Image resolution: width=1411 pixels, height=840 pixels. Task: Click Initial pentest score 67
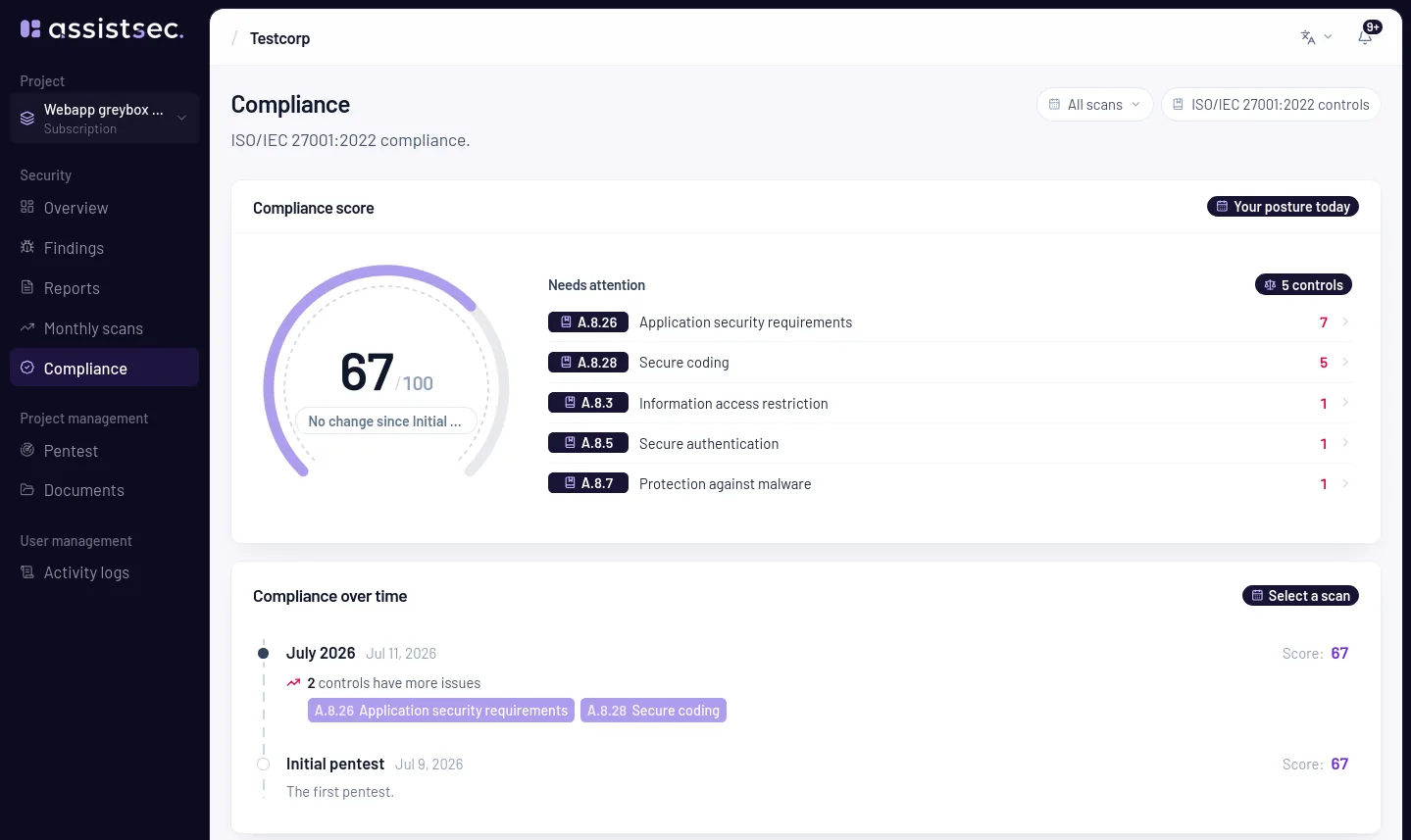click(1339, 764)
